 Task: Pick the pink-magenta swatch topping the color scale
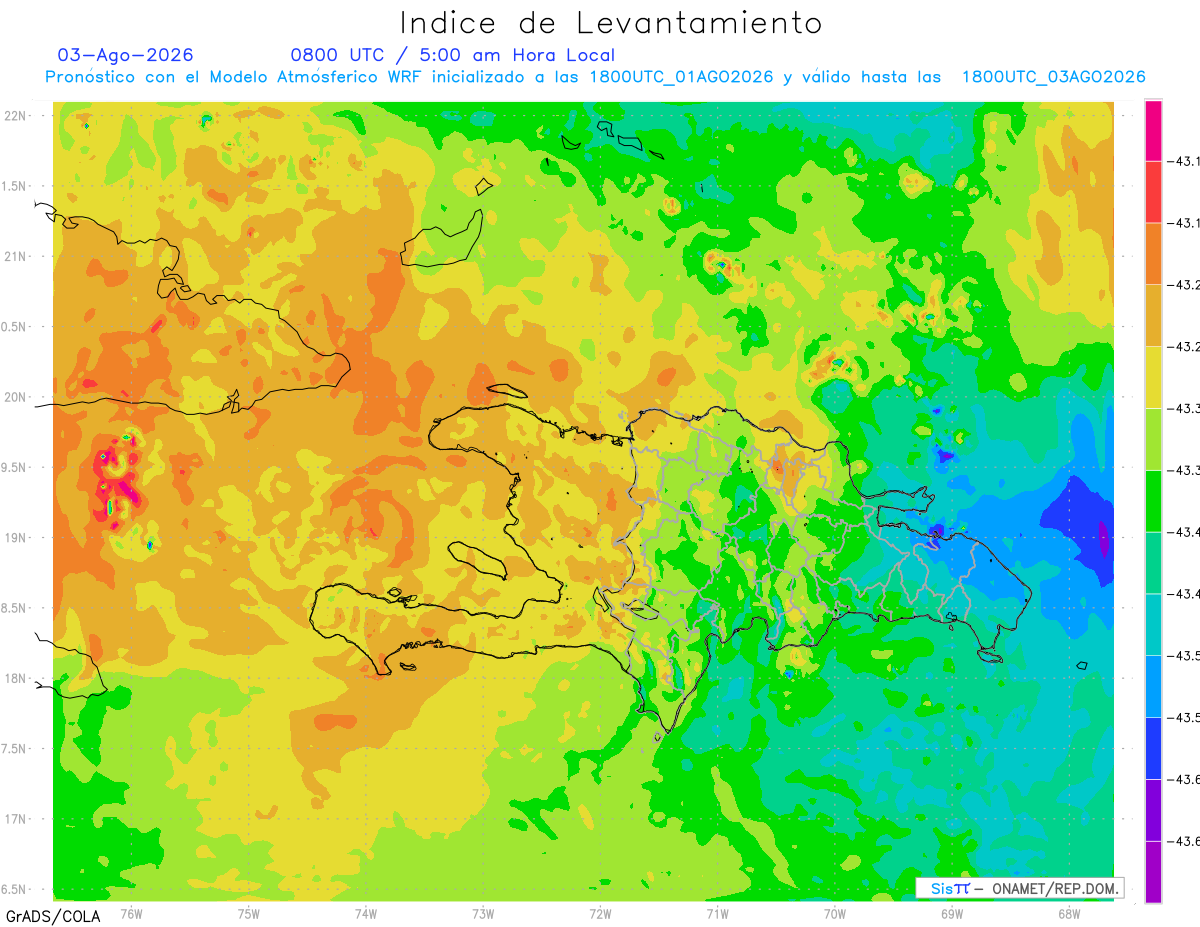click(1153, 130)
